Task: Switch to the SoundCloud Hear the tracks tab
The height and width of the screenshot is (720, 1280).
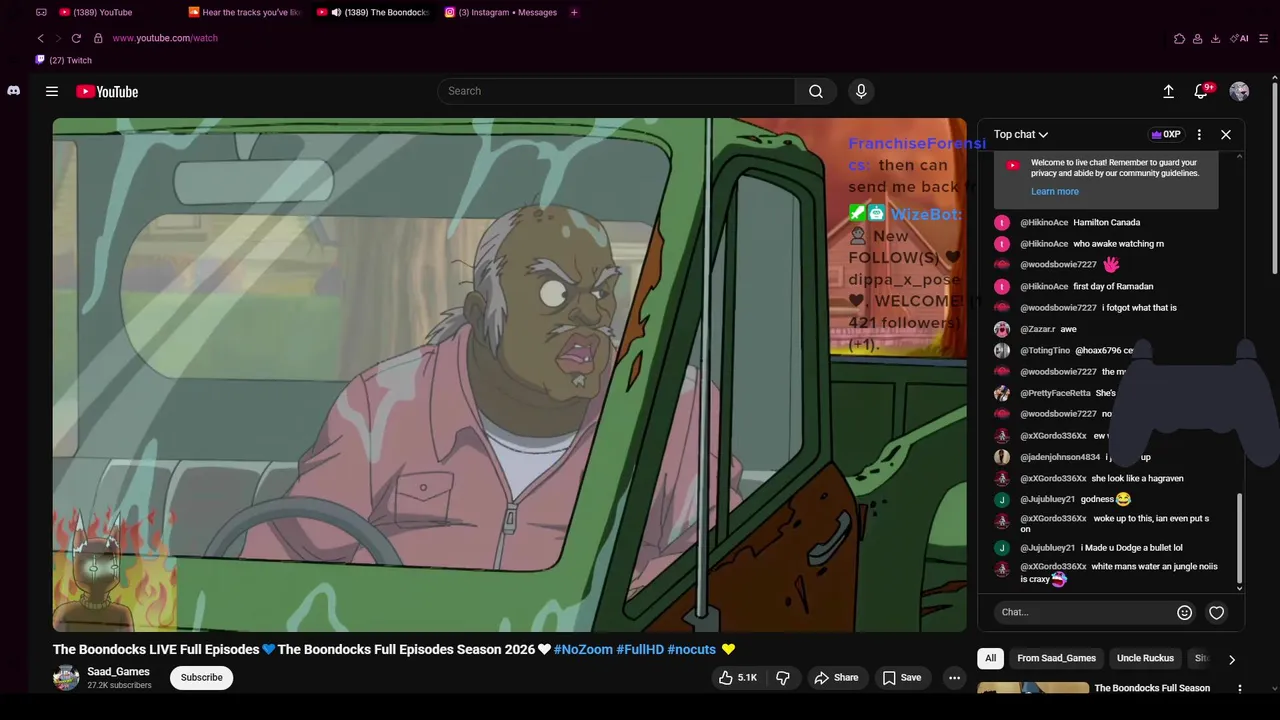Action: click(x=245, y=12)
